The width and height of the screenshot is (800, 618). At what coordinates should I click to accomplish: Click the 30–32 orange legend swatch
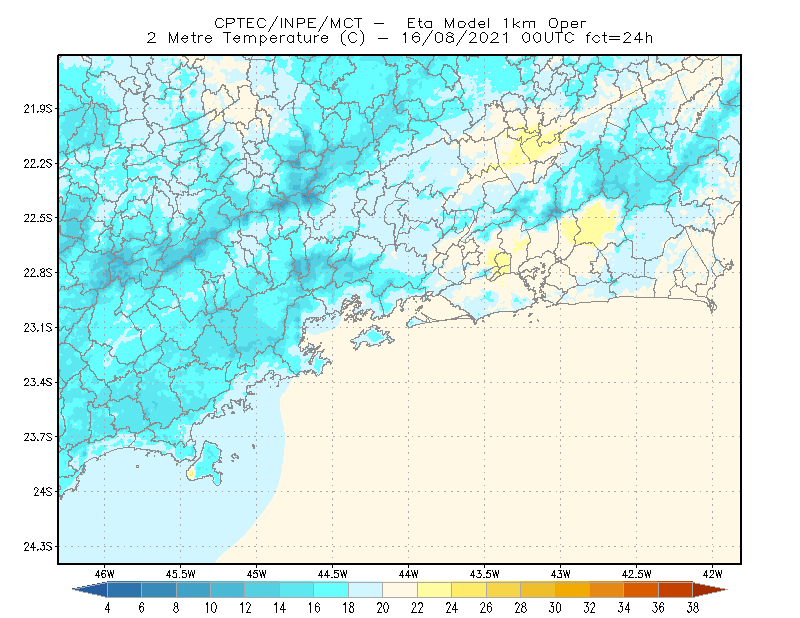point(572,590)
